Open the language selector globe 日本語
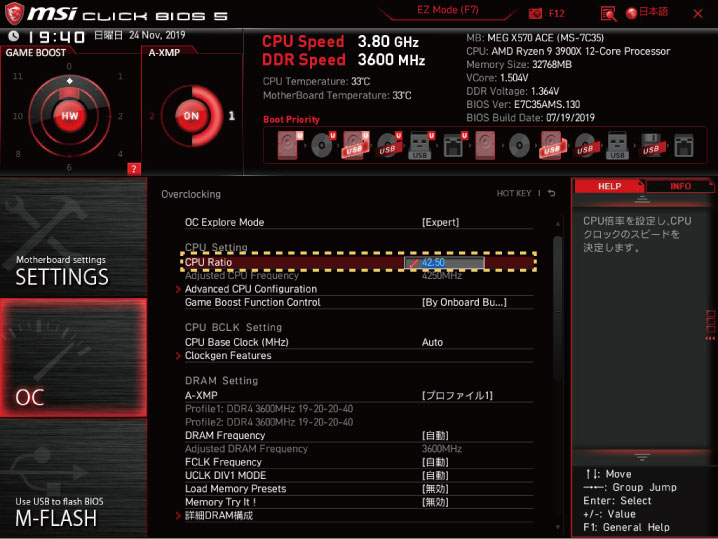The image size is (718, 539). pyautogui.click(x=647, y=12)
